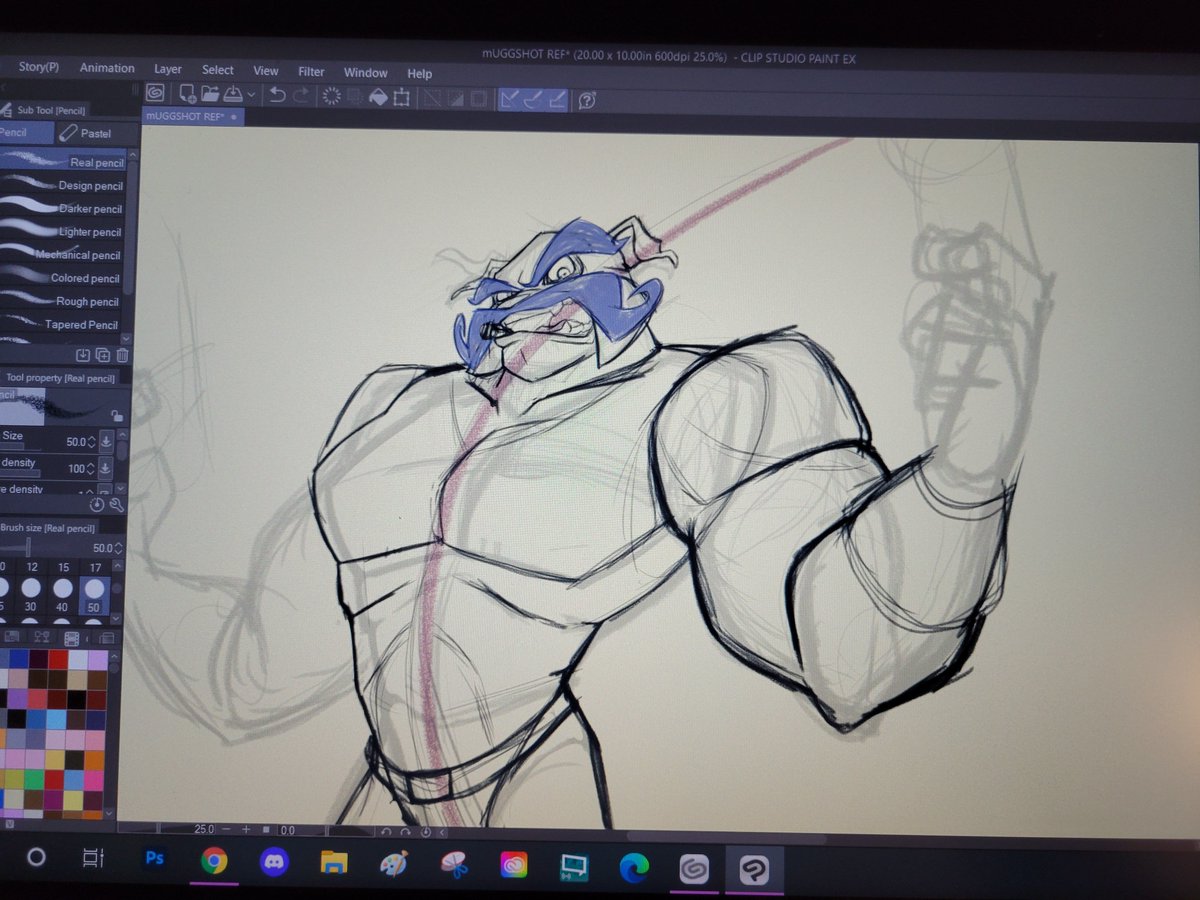Open Sub Tool Detail wrench icon
Viewport: 1200px width, 900px height.
tap(116, 505)
